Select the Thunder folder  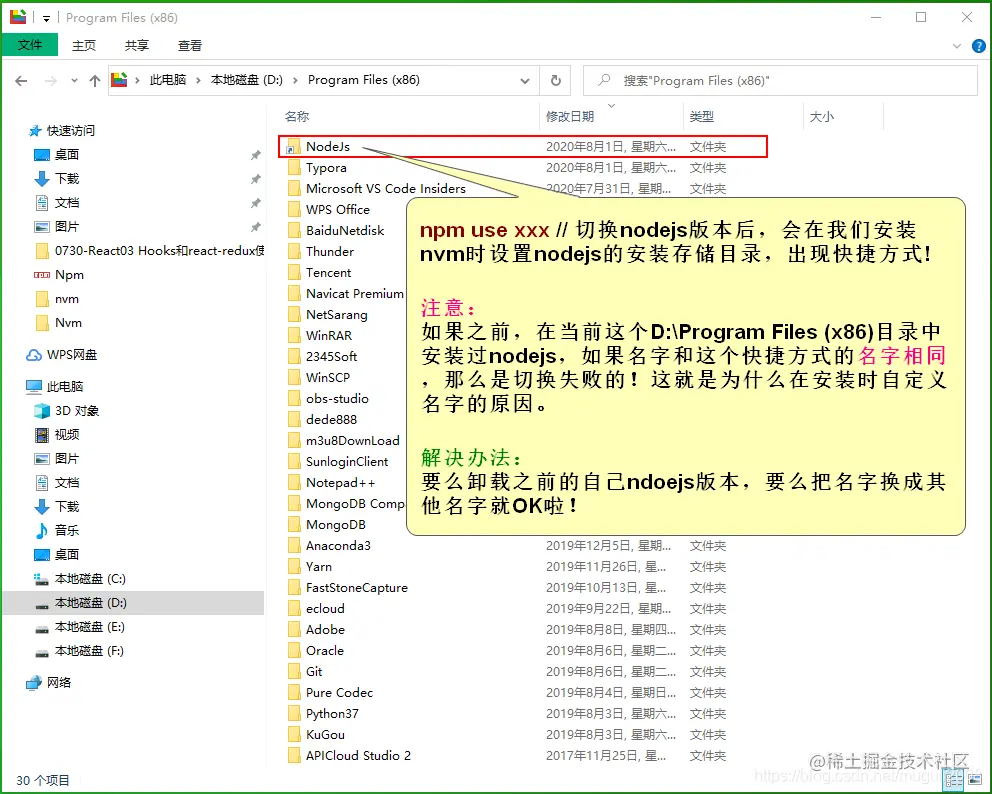[x=321, y=251]
